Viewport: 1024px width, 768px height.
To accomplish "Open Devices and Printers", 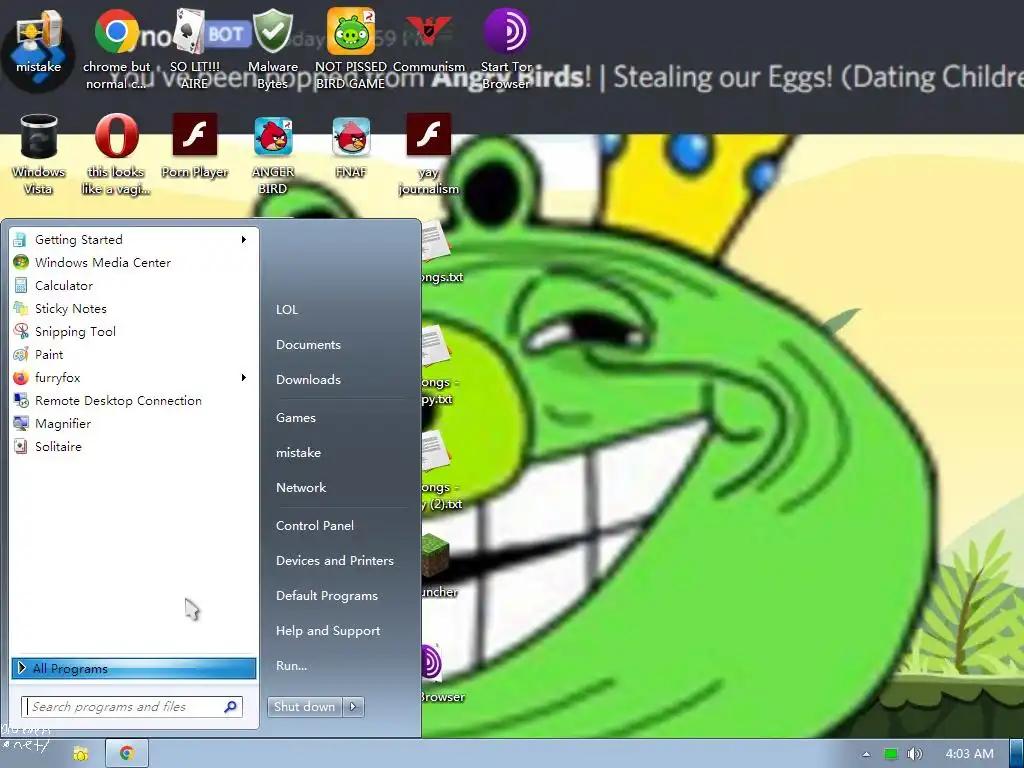I will tap(335, 561).
